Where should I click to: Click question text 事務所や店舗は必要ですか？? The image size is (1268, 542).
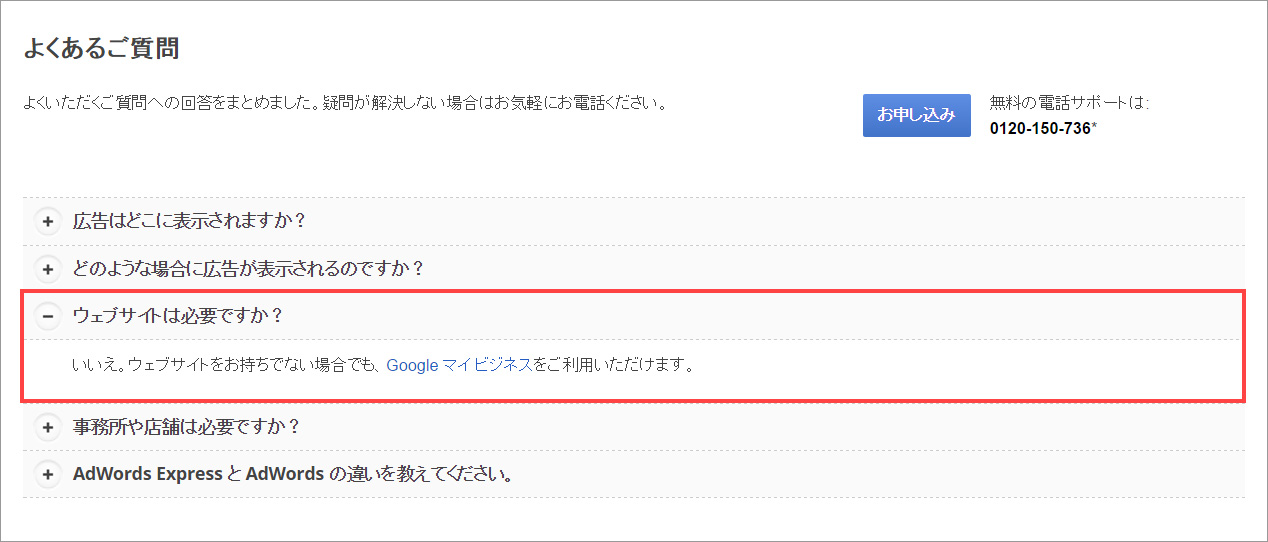click(187, 426)
